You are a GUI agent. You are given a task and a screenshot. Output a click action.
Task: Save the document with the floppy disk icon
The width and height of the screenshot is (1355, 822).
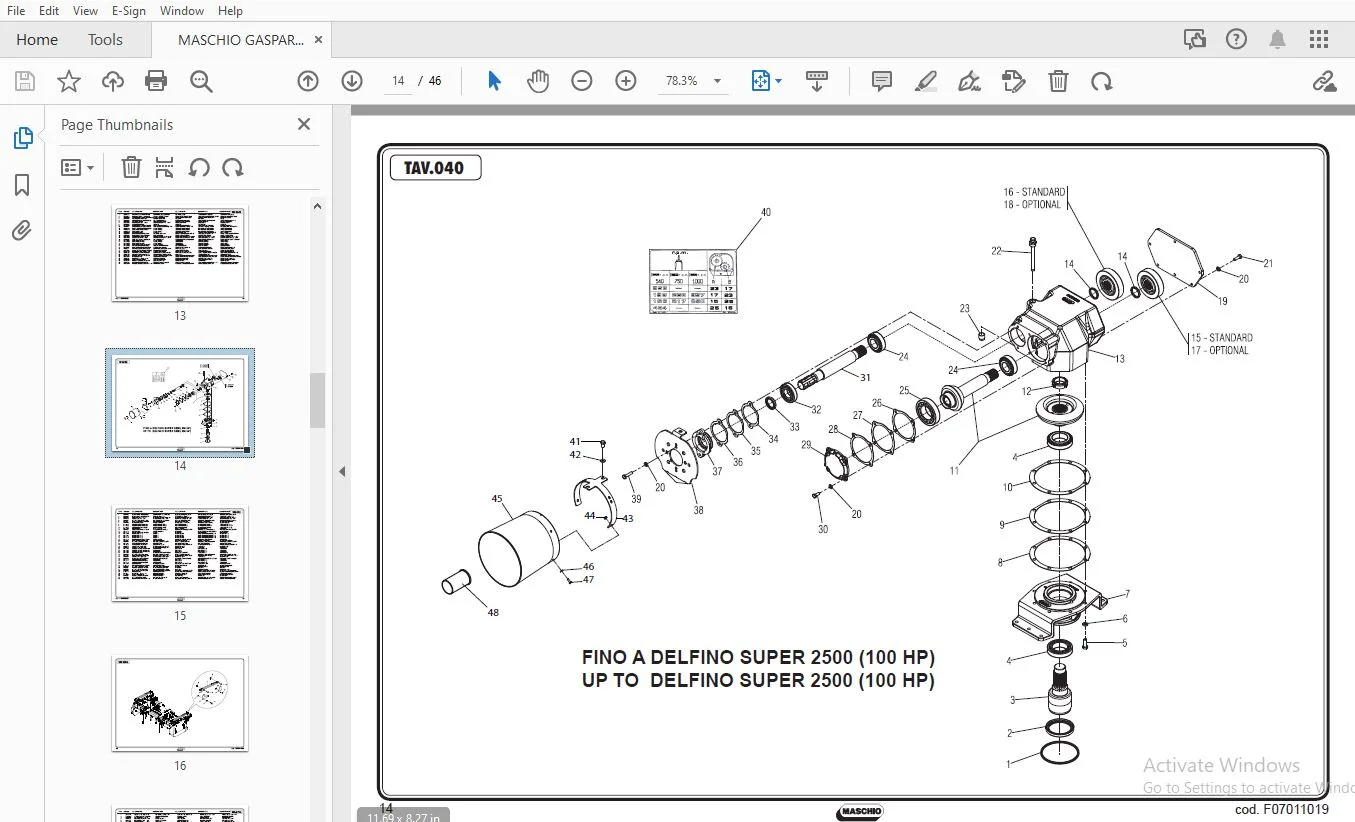(x=25, y=81)
